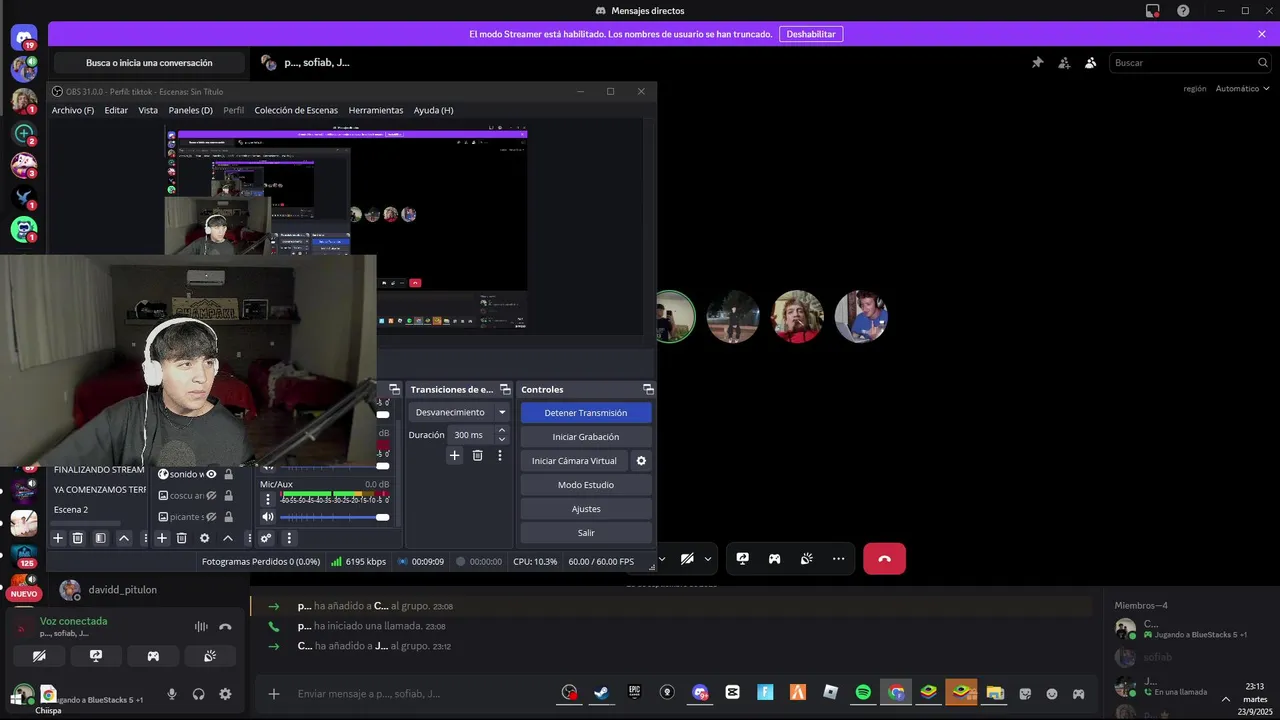
Task: Open Discord user settings gear
Action: coord(225,694)
